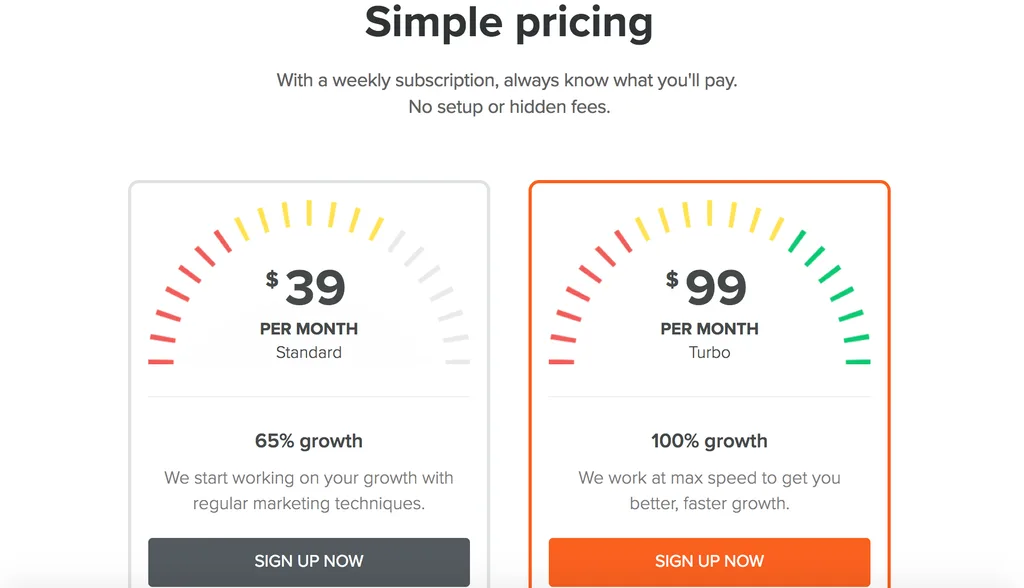Click the Standard plan SIGN UP NOW button
The height and width of the screenshot is (588, 1024).
[309, 562]
